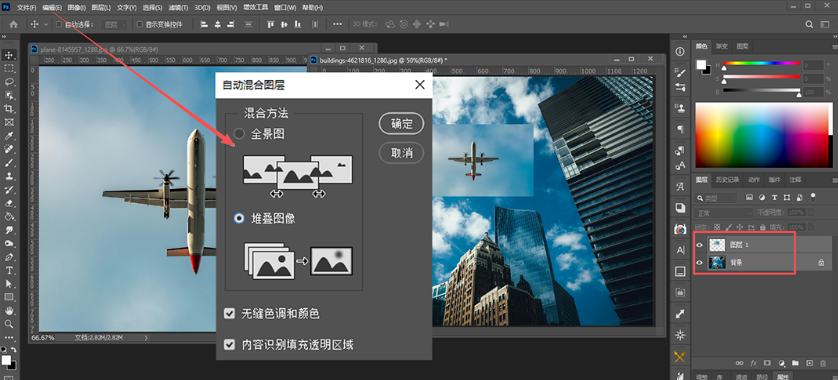Hide the 图层 1 layer eye icon
Viewport: 838px width, 380px height.
(x=699, y=245)
